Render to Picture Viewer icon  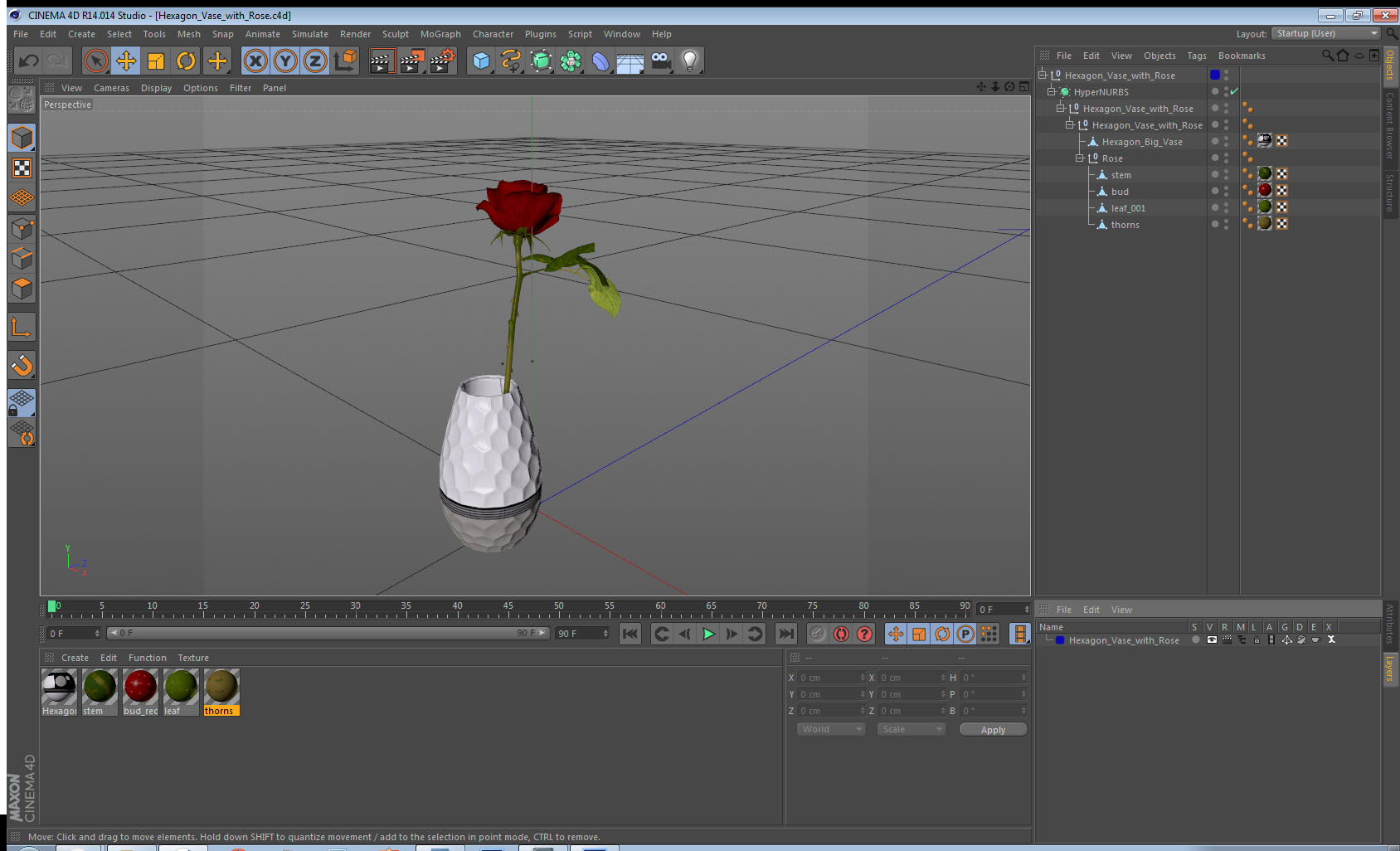point(411,61)
